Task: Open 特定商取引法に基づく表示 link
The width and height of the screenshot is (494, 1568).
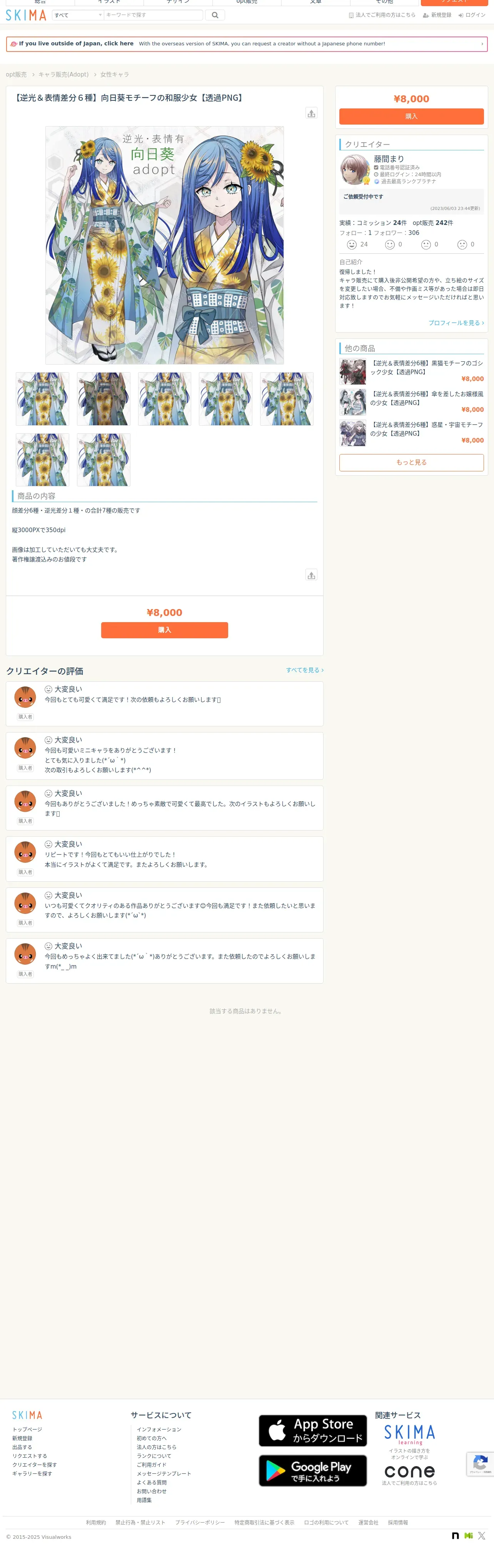Action: click(x=264, y=1522)
